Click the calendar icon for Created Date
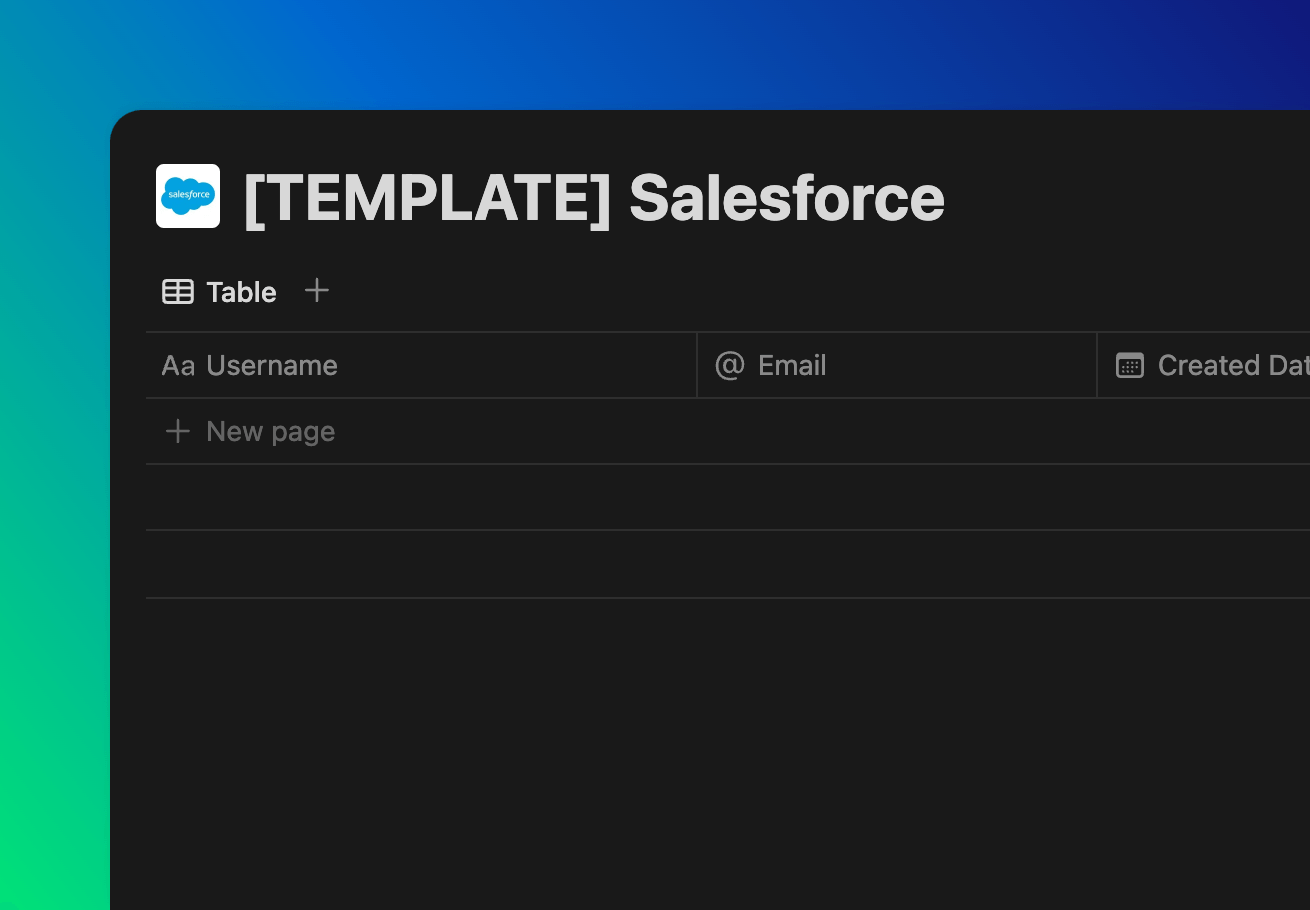The image size is (1310, 910). 1130,366
